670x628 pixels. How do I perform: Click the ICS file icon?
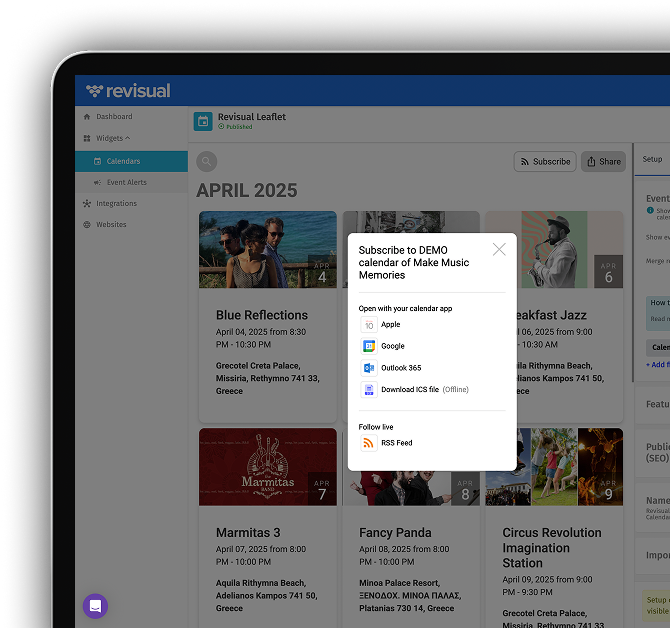pyautogui.click(x=369, y=390)
